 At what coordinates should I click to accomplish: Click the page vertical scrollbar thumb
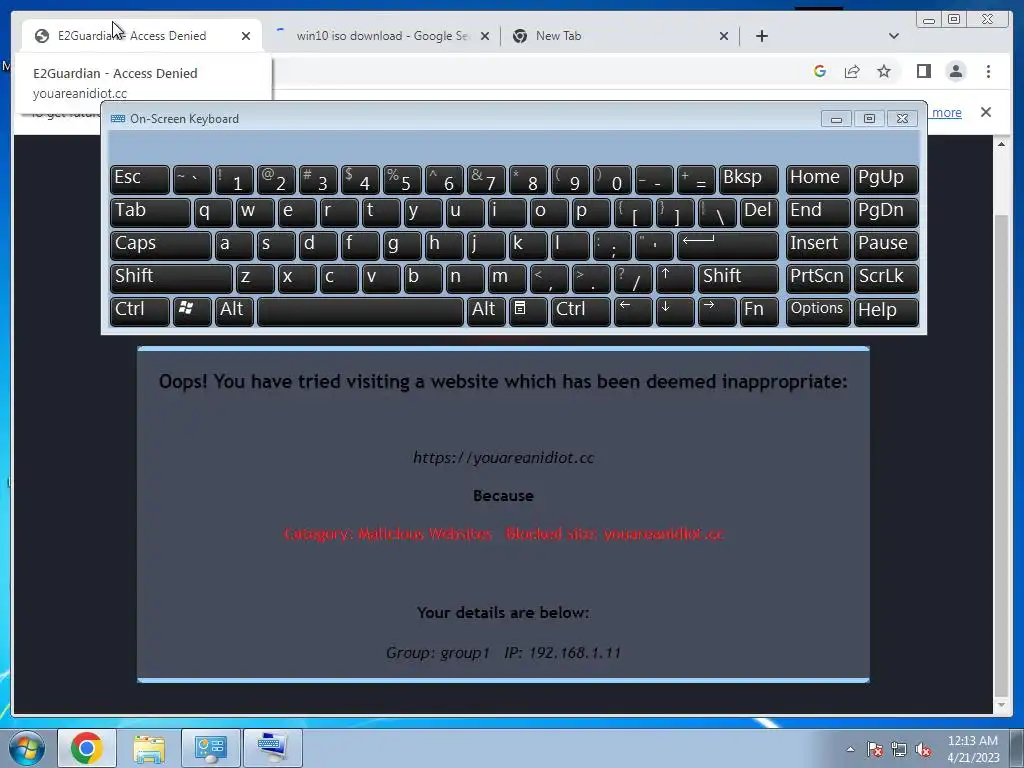(x=1001, y=457)
